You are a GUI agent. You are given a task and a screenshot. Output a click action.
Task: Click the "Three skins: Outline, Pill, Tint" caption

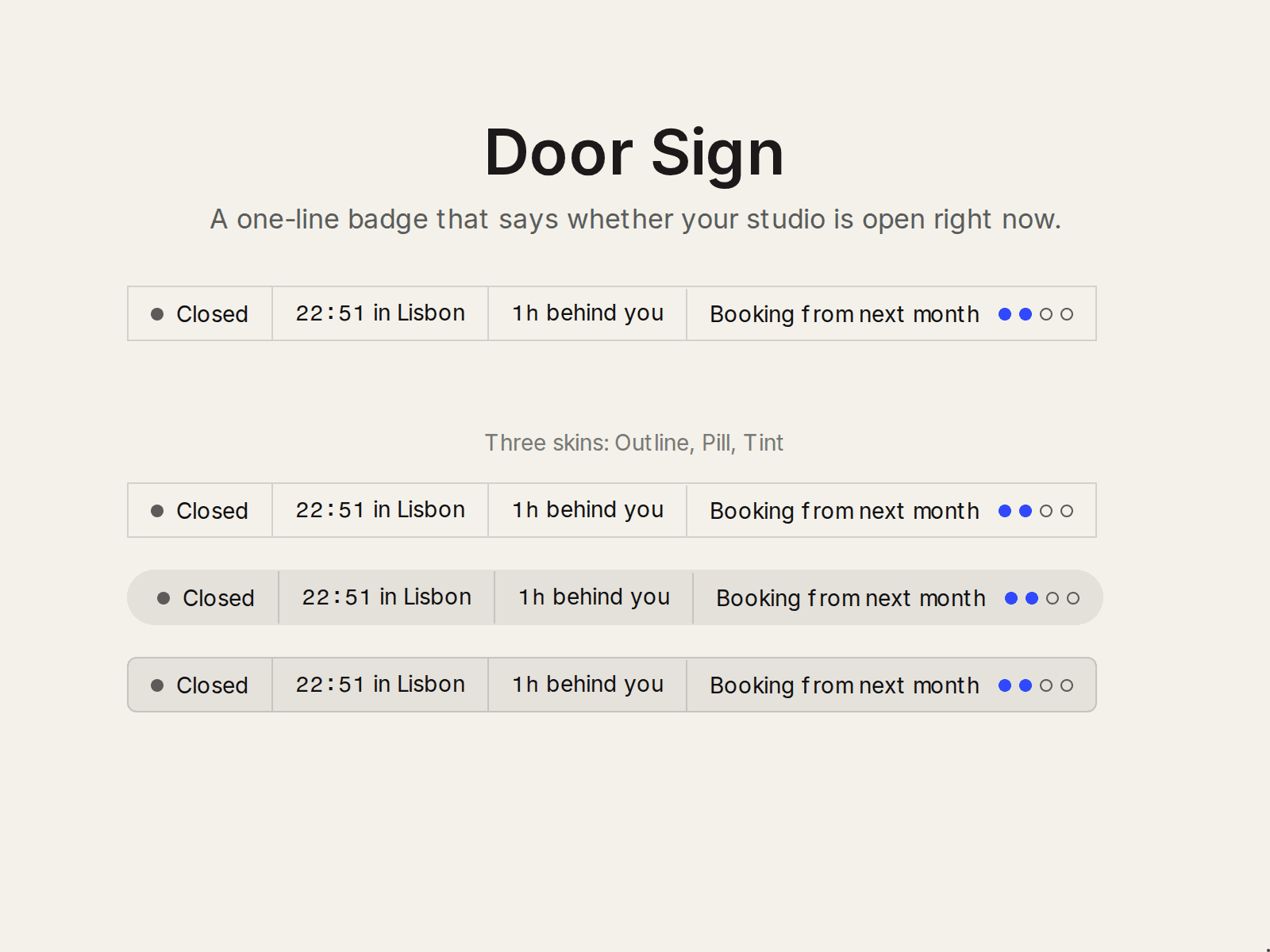tap(634, 443)
